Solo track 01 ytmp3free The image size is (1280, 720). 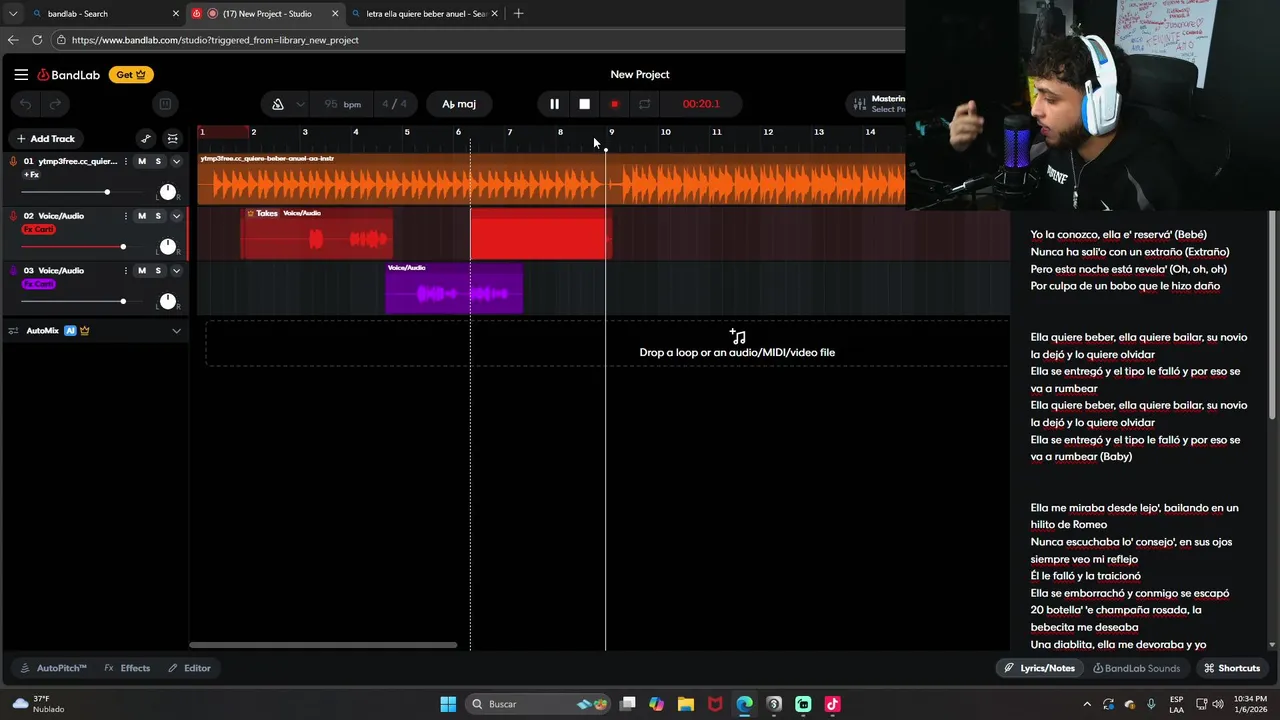coord(158,161)
